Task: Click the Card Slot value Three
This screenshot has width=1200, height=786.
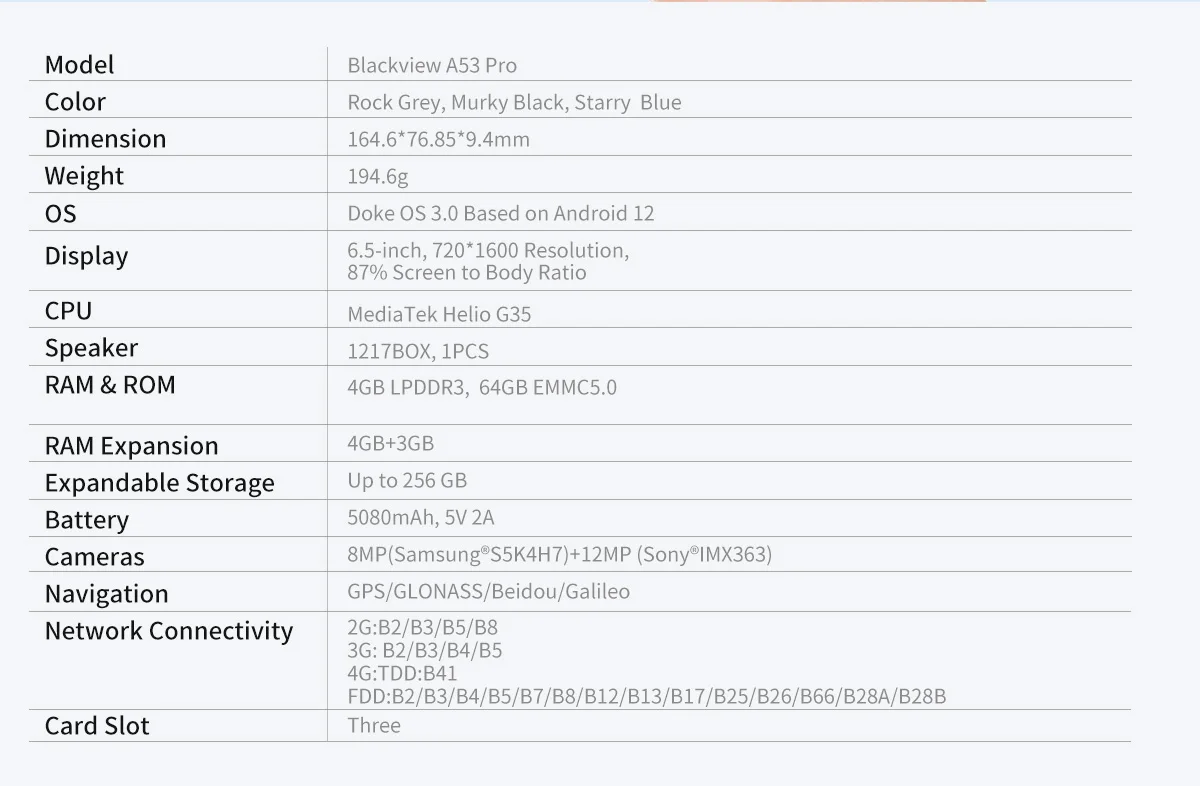Action: pos(374,726)
